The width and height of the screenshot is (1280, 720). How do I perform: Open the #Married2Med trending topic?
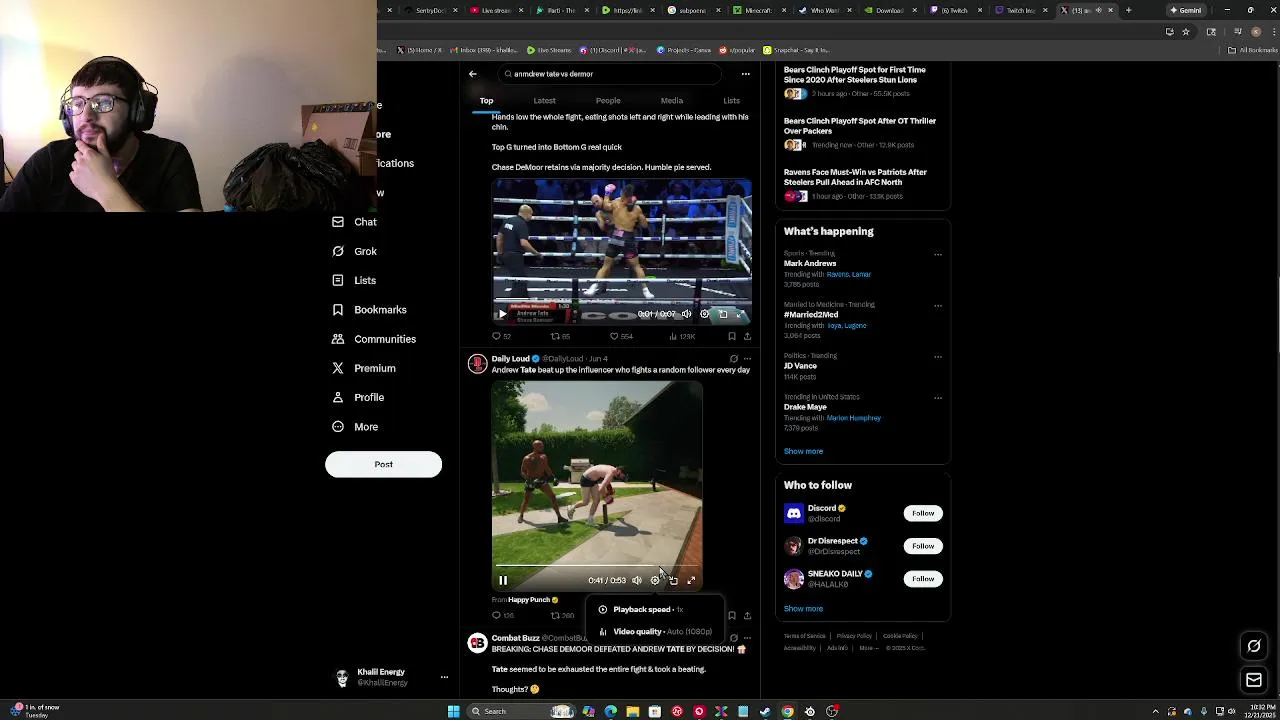811,315
